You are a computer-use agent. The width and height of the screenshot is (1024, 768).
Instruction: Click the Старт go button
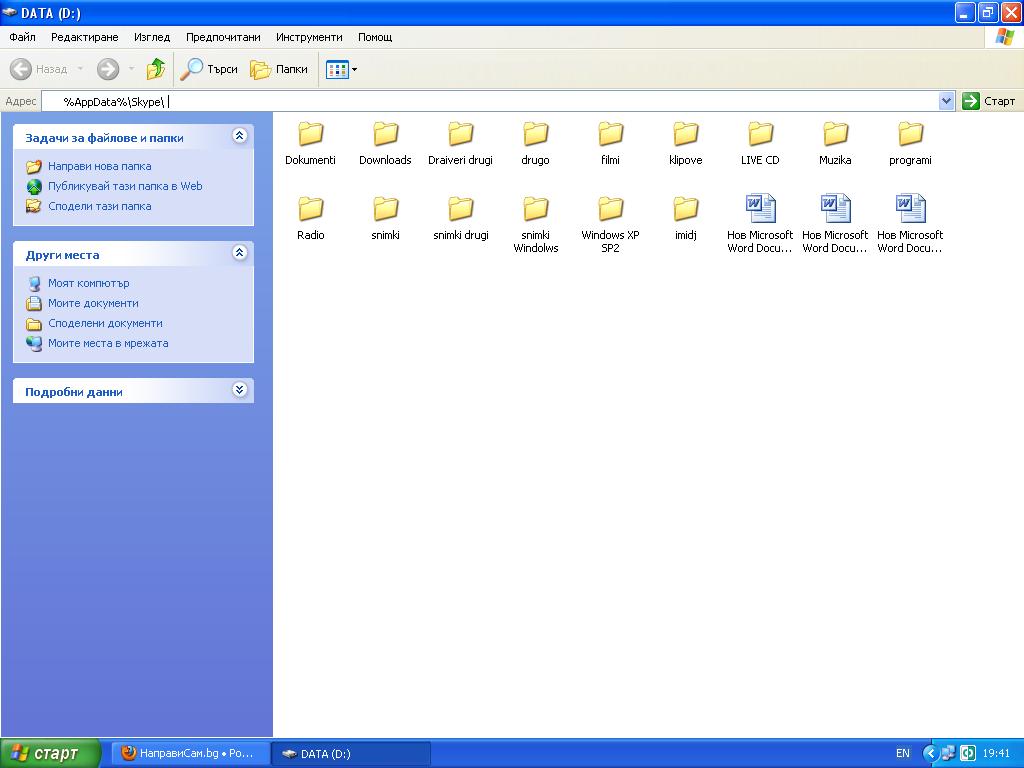pos(989,101)
